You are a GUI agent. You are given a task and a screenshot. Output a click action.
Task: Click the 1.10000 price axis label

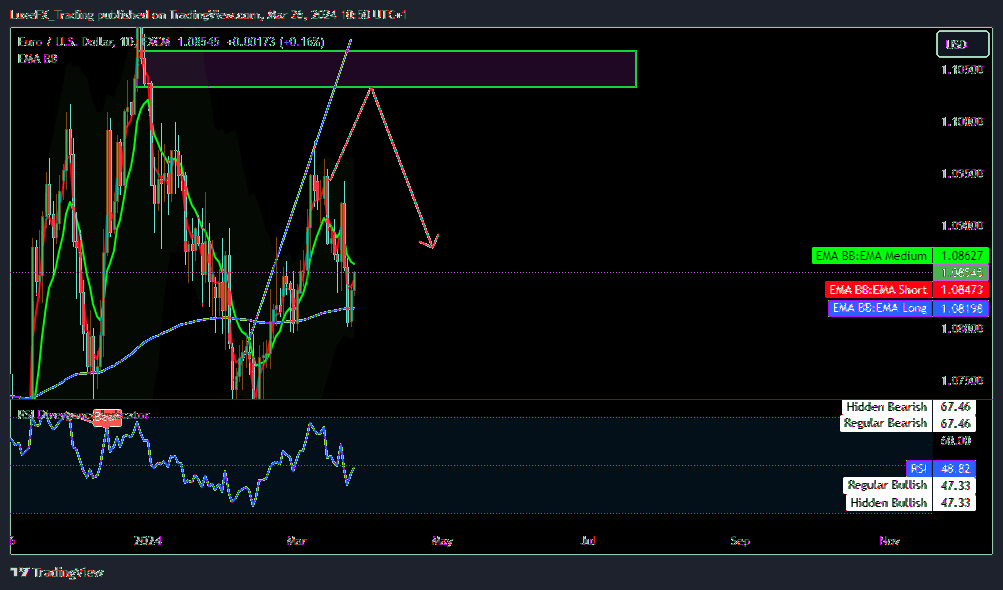pyautogui.click(x=961, y=122)
